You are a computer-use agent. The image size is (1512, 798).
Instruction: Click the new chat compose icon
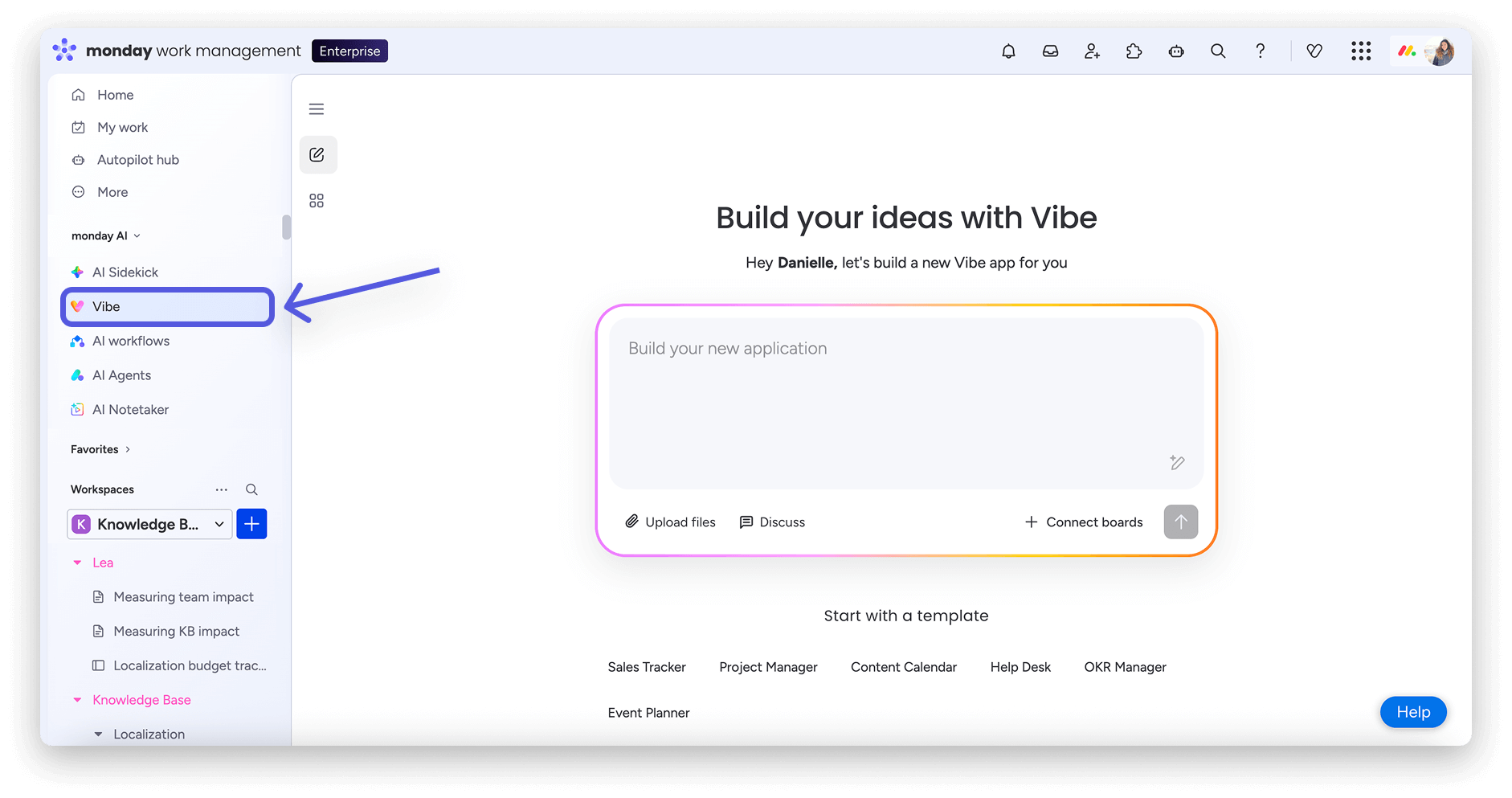coord(317,154)
